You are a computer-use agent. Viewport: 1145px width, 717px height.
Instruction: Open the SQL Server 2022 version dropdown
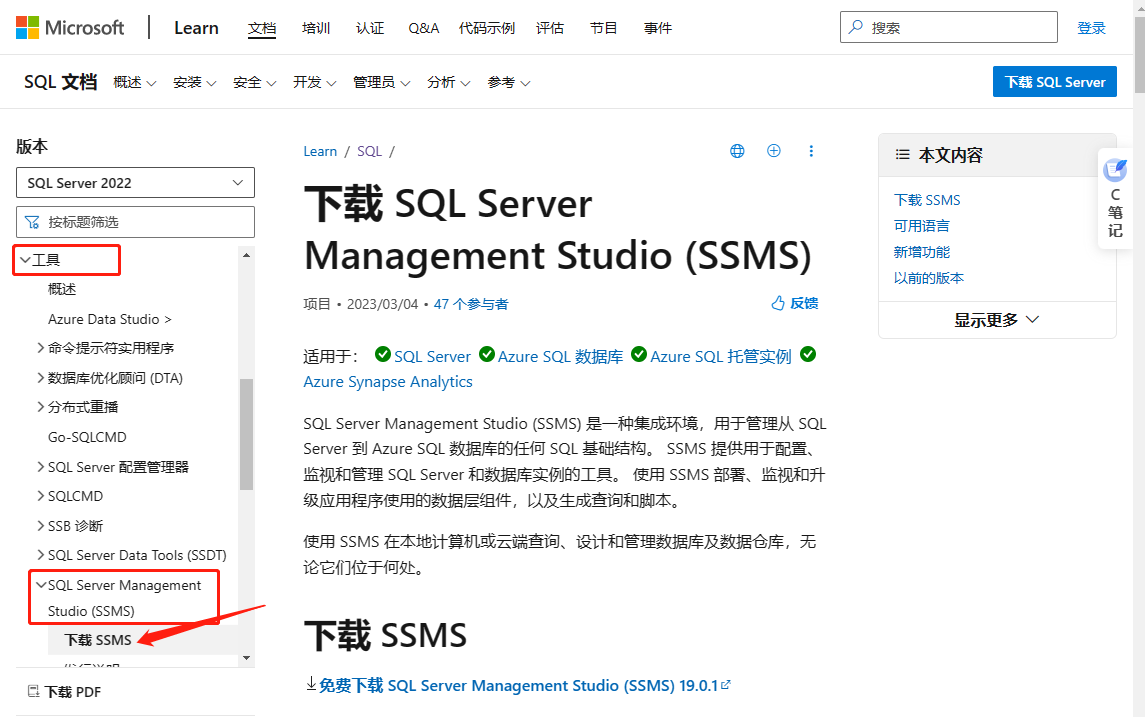click(x=134, y=182)
